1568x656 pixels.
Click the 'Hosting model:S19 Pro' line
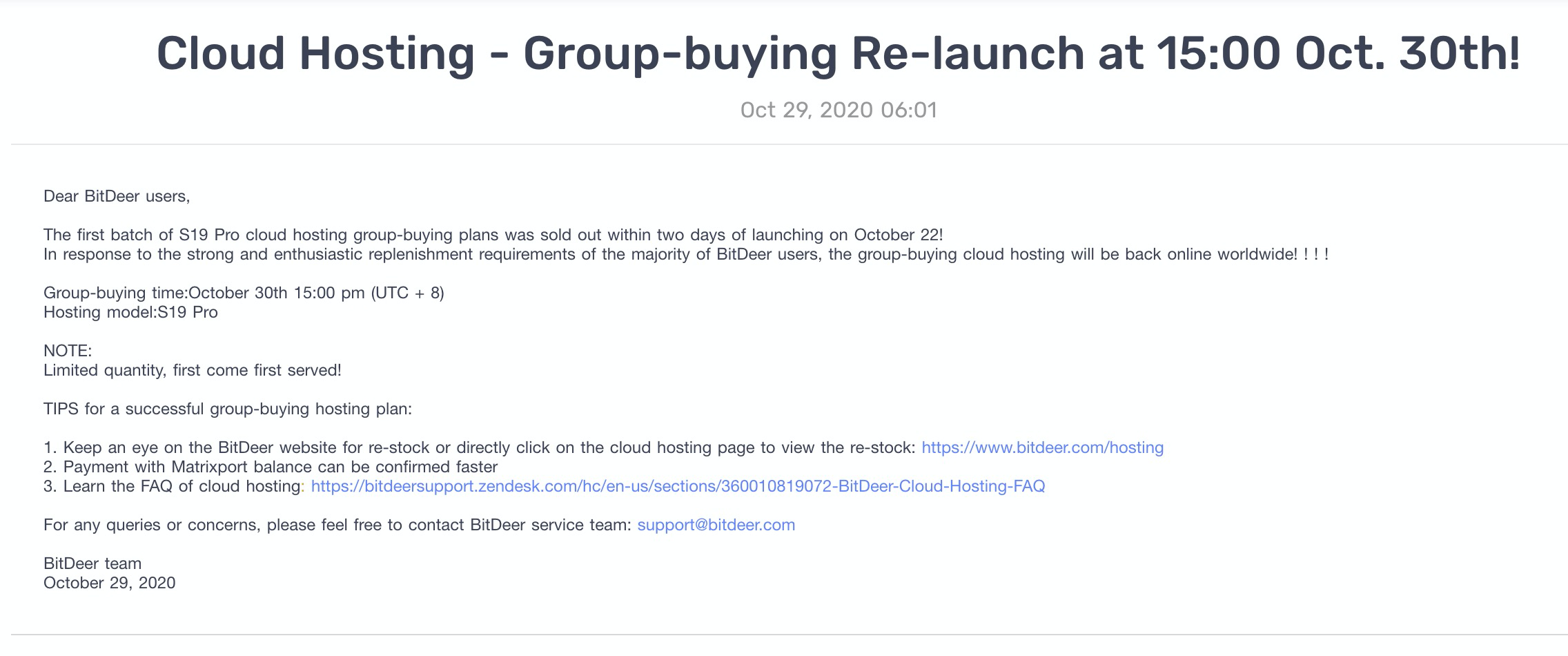click(130, 312)
